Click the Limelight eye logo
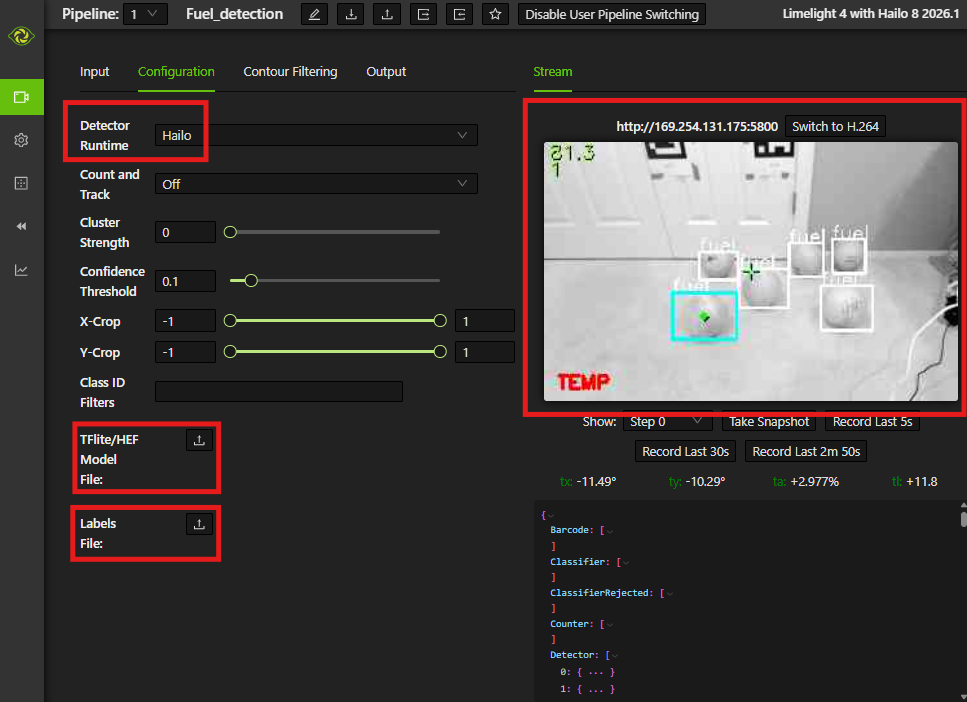Image resolution: width=967 pixels, height=702 pixels. [x=22, y=36]
